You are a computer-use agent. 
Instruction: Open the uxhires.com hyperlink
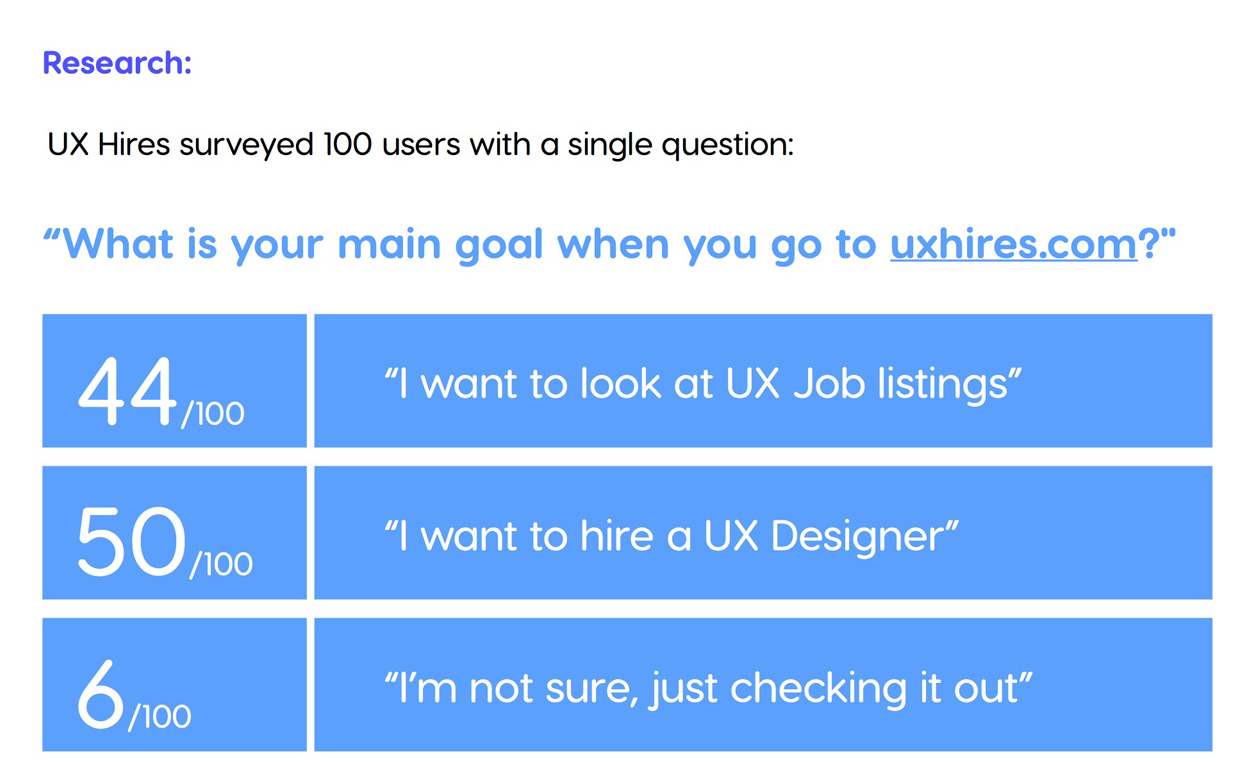pos(1013,245)
